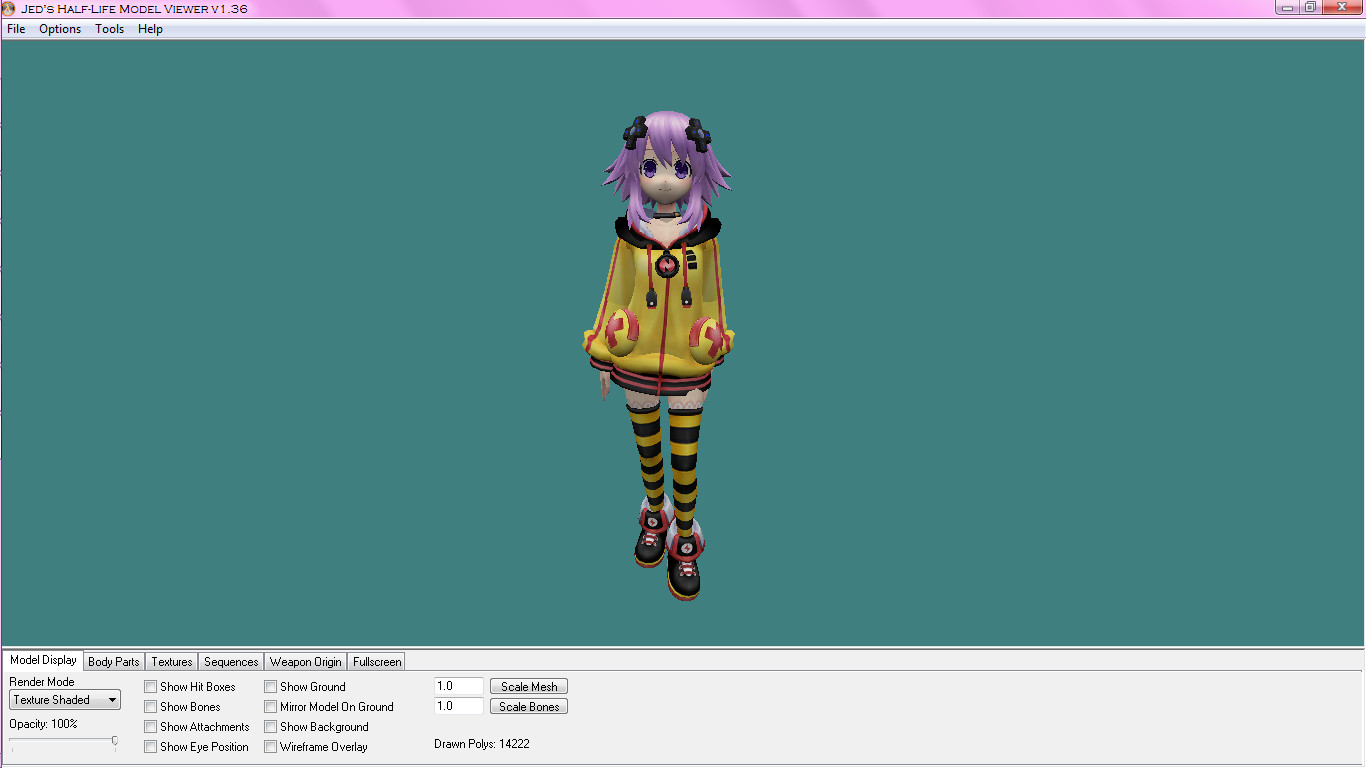Switch to the Textures tab
This screenshot has height=768, width=1366.
(170, 661)
